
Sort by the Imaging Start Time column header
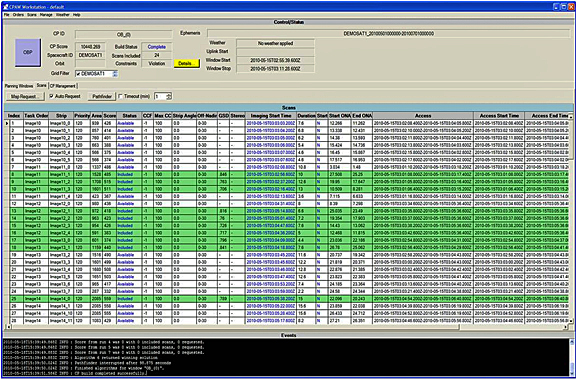[271, 116]
